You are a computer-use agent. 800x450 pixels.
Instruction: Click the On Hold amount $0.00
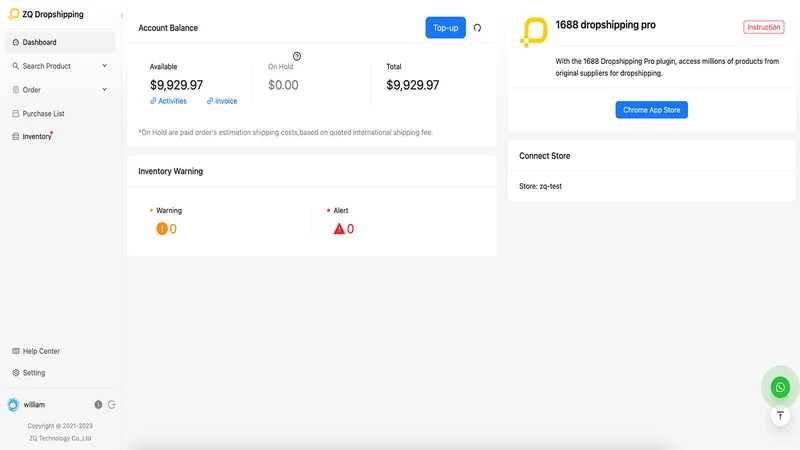point(283,85)
